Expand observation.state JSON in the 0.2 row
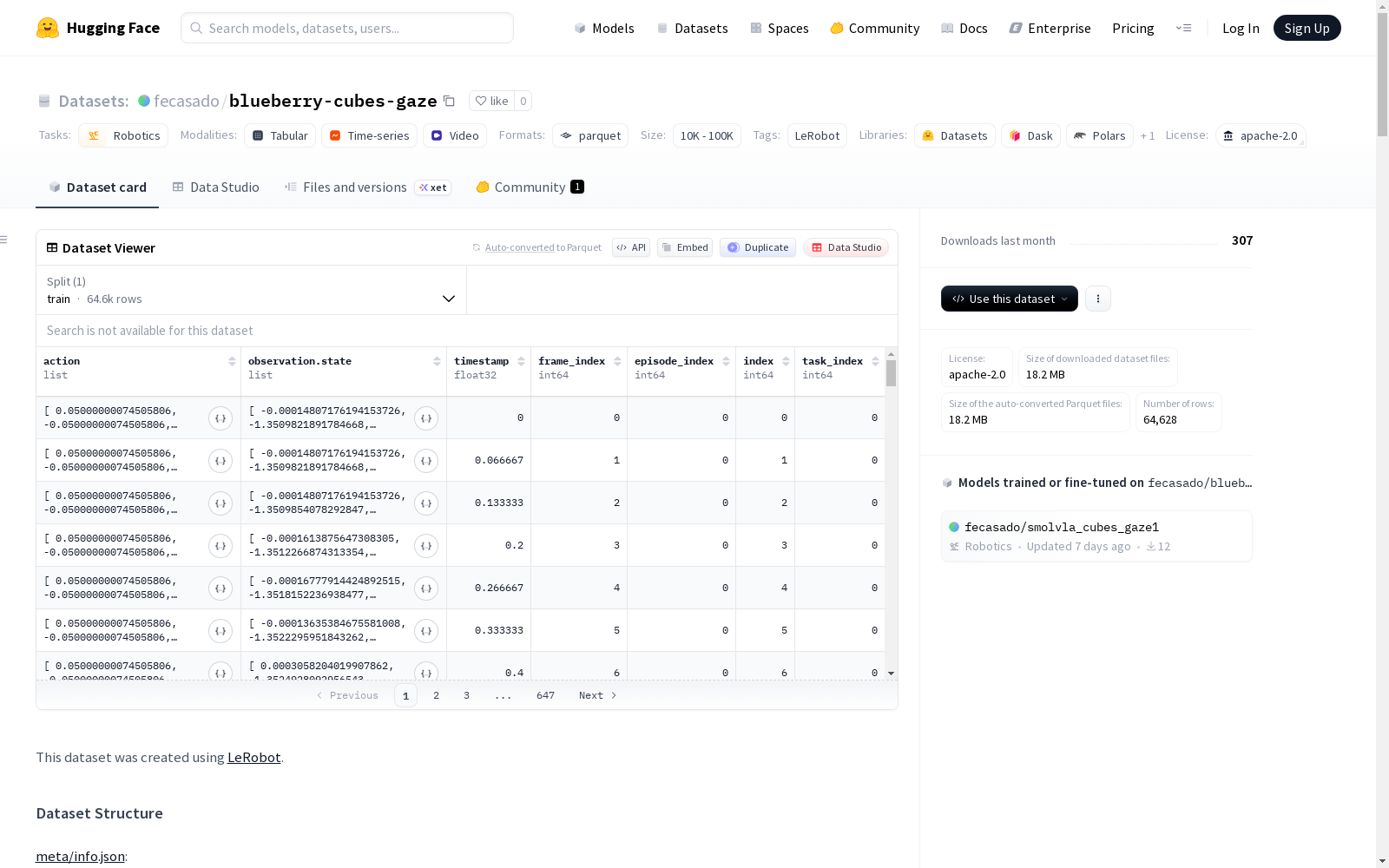This screenshot has height=868, width=1389. (426, 546)
